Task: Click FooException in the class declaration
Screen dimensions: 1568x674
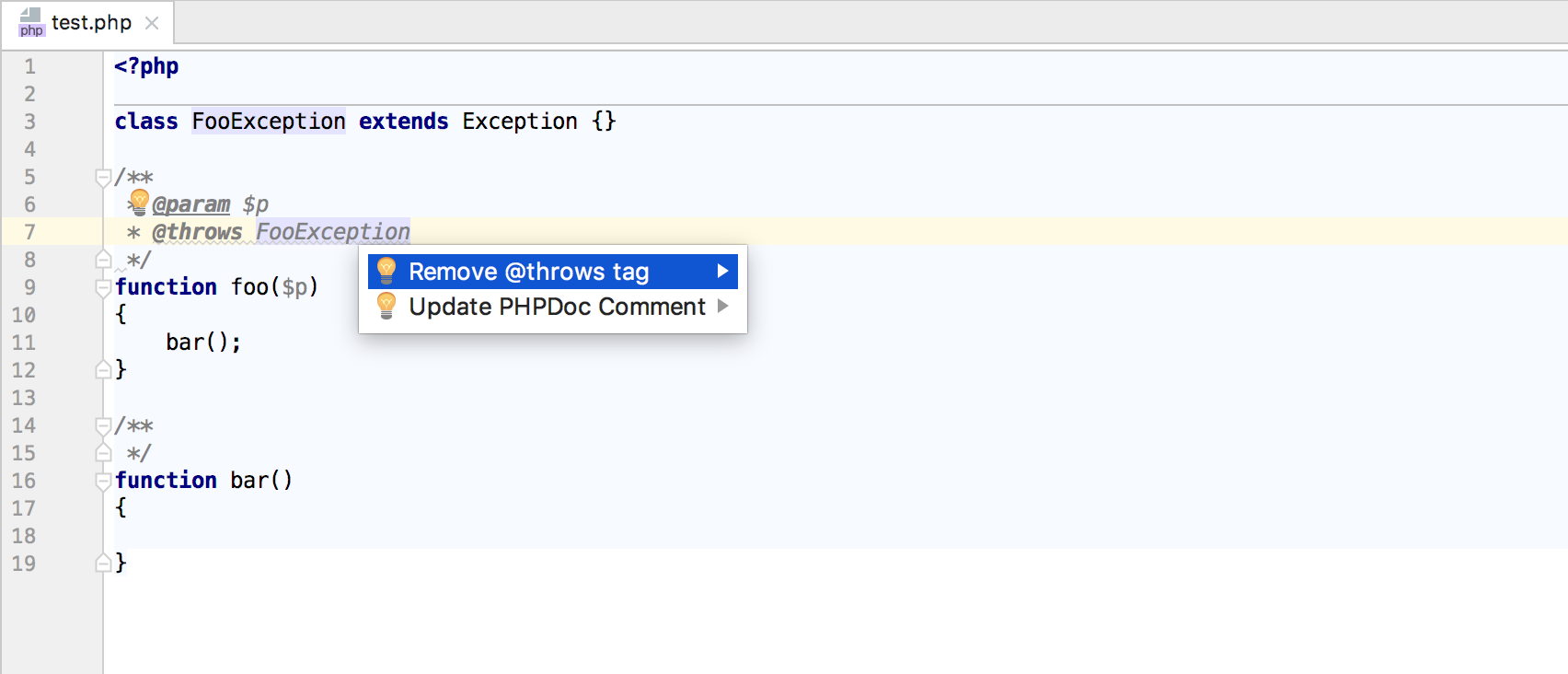Action: pyautogui.click(x=269, y=122)
